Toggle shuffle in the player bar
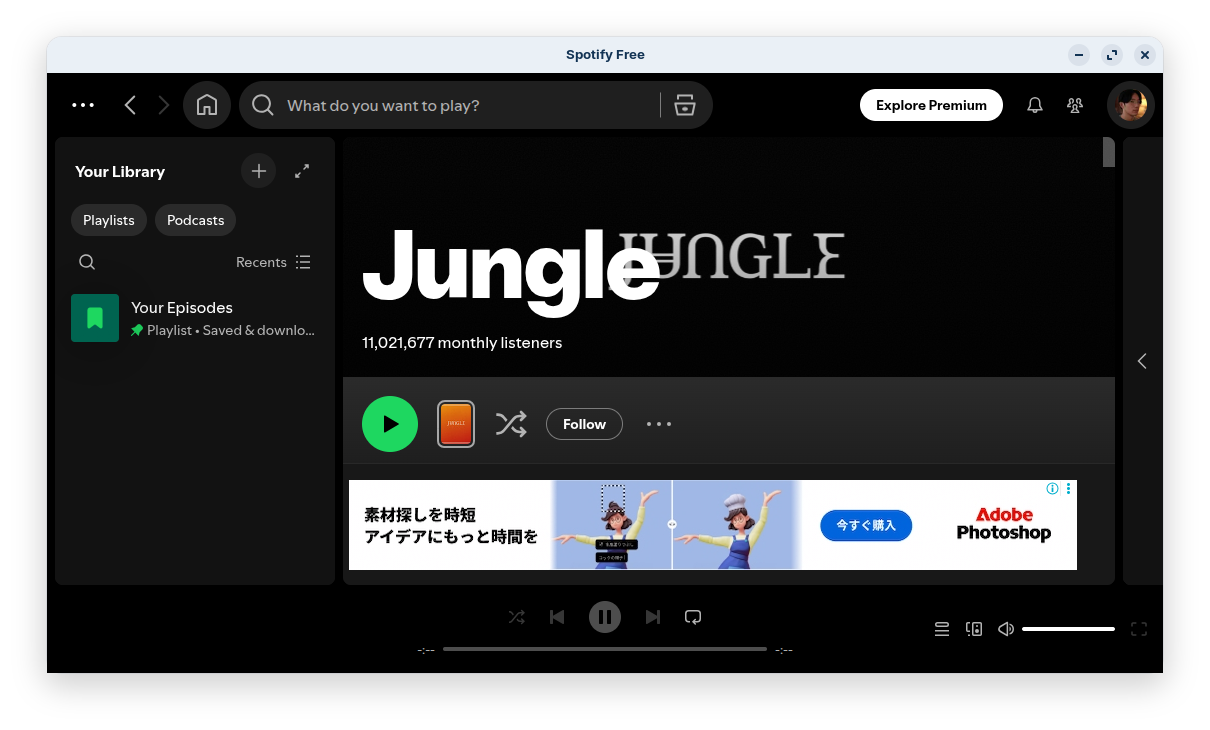This screenshot has height=730, width=1210. pyautogui.click(x=516, y=617)
